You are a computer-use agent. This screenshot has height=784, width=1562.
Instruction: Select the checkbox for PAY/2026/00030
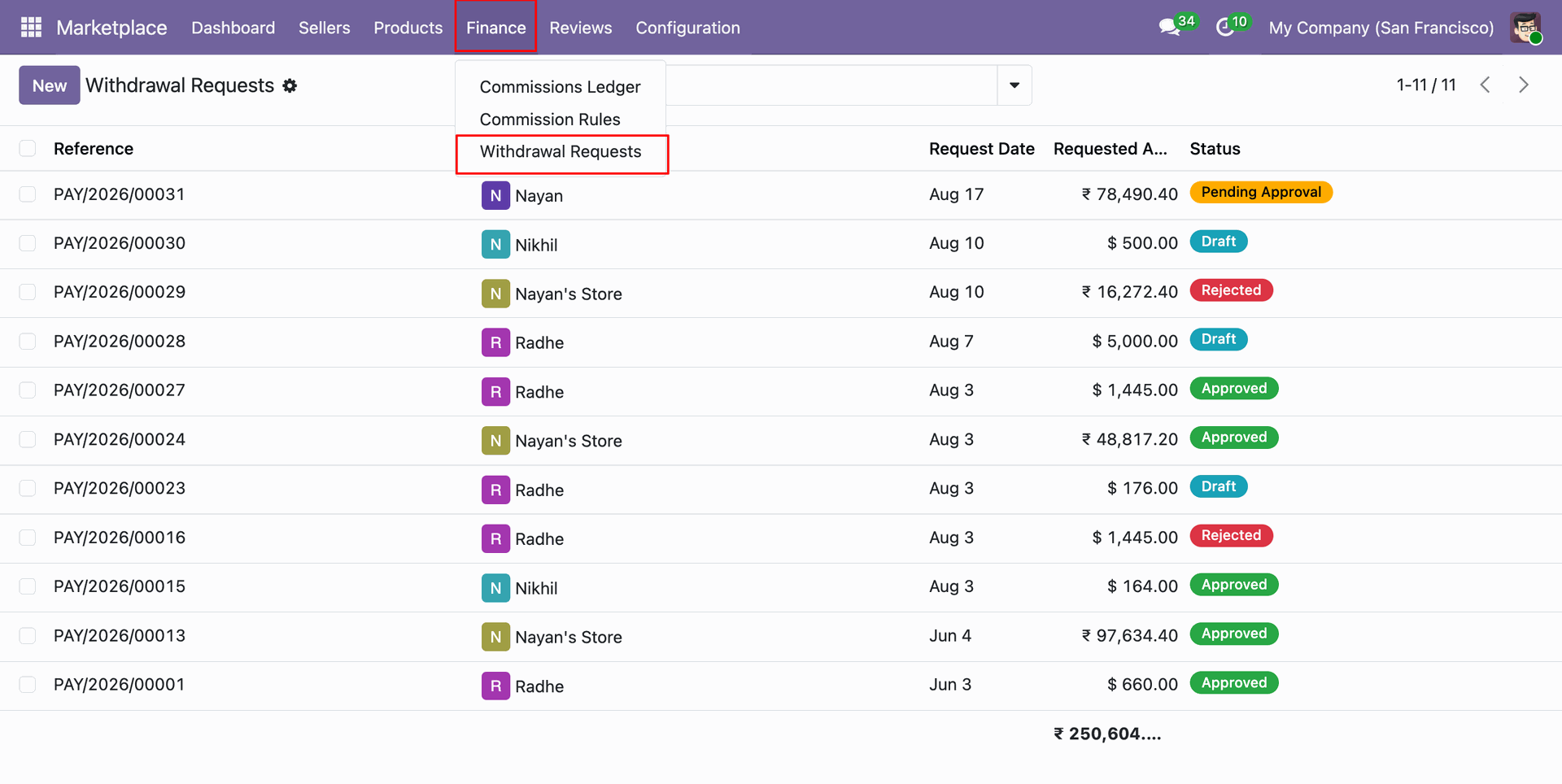[x=28, y=243]
